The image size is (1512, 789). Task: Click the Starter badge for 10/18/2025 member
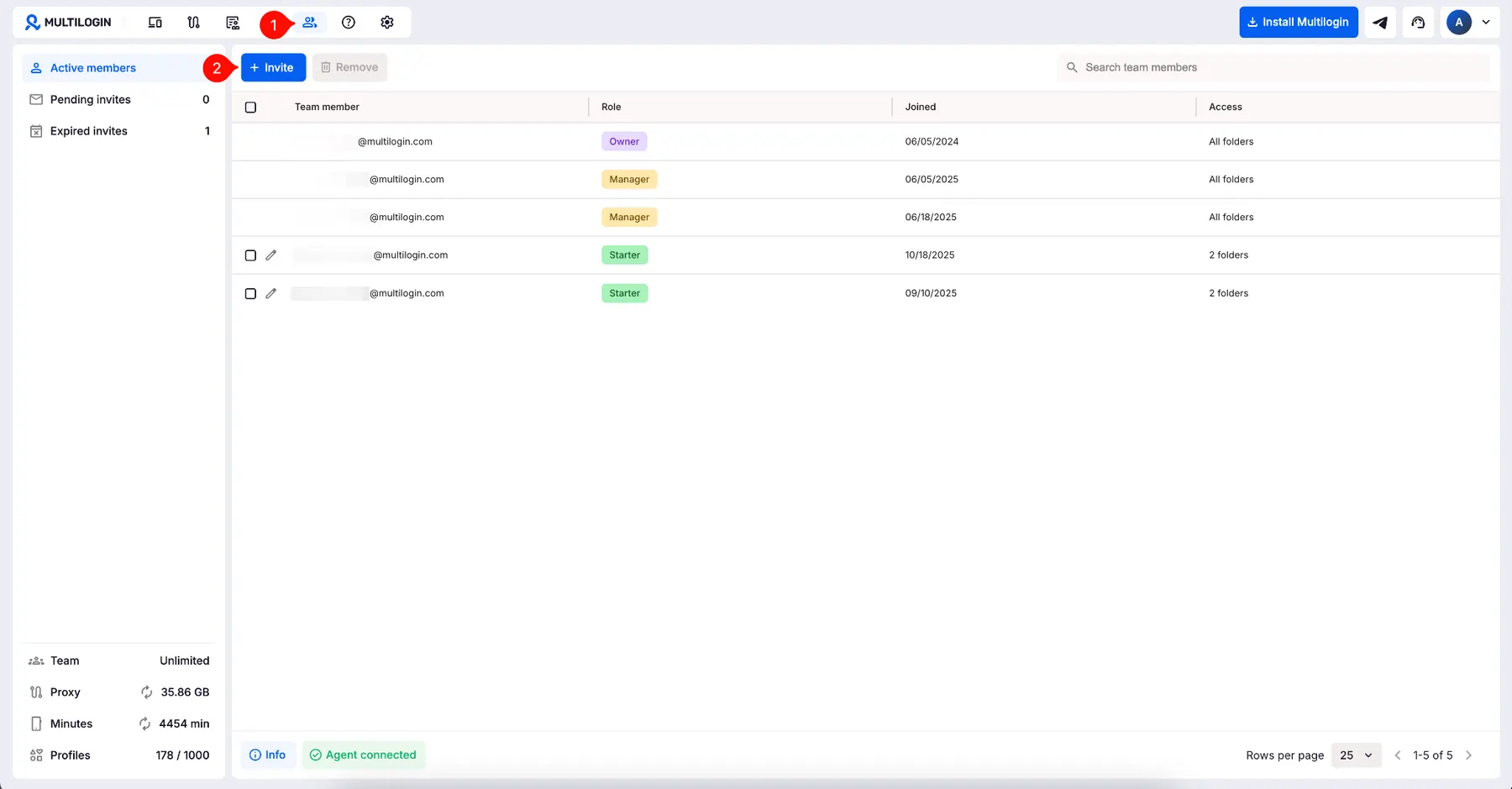pos(624,255)
